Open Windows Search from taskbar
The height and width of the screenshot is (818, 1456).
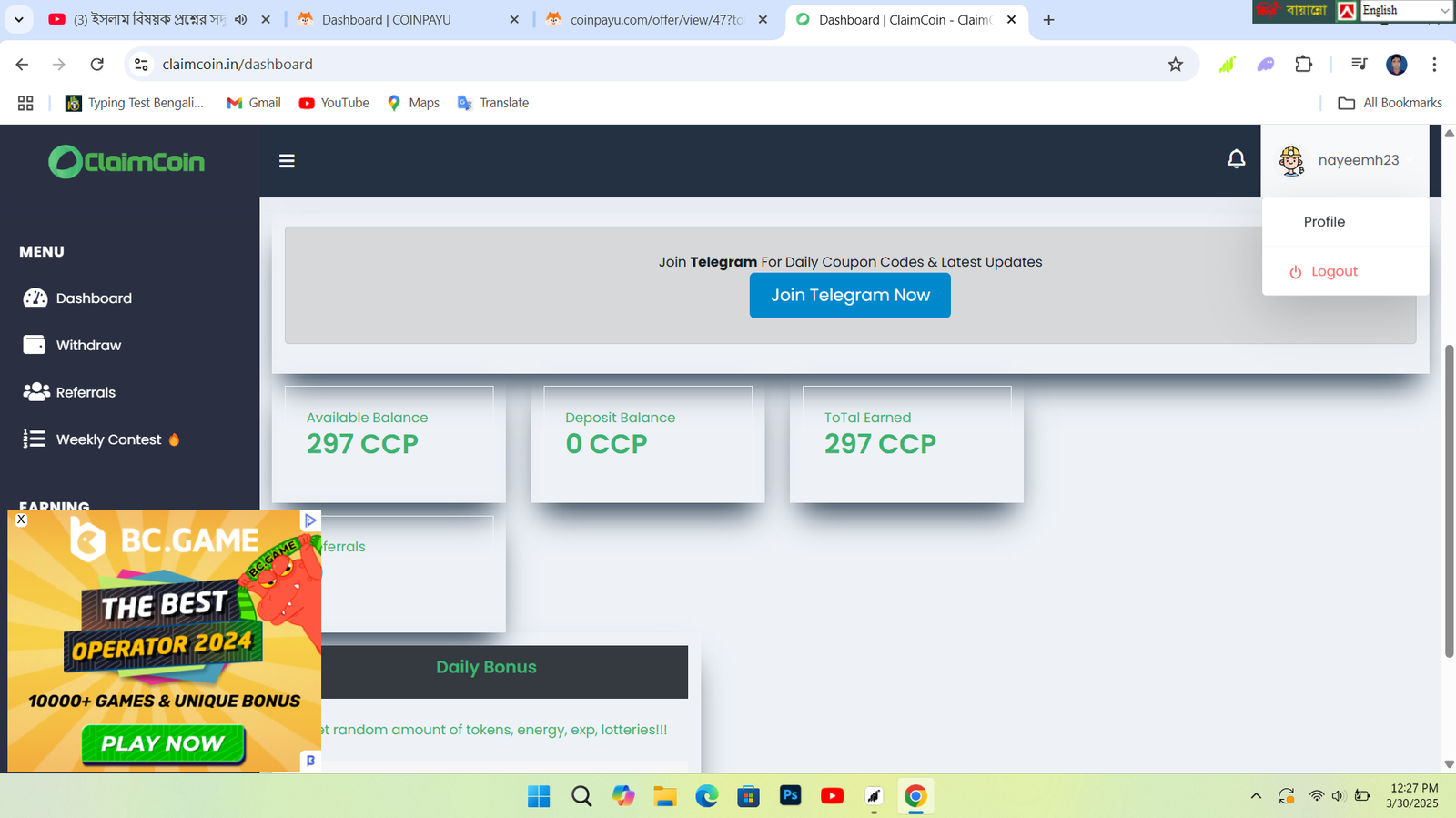[x=581, y=796]
